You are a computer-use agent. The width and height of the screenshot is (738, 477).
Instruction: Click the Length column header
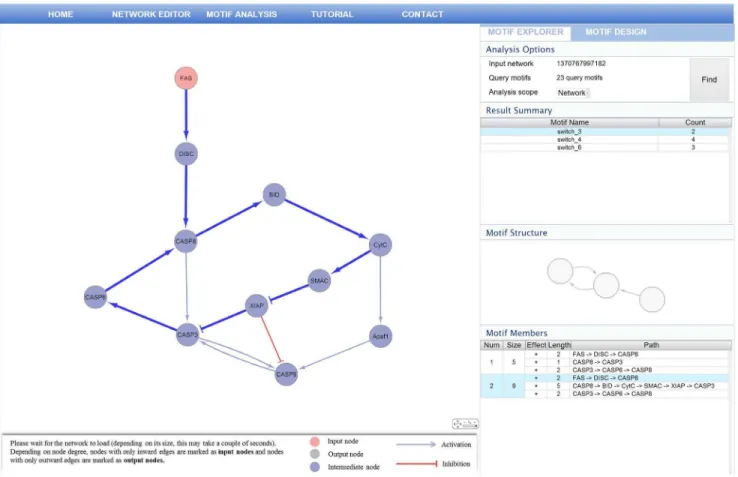(x=559, y=345)
